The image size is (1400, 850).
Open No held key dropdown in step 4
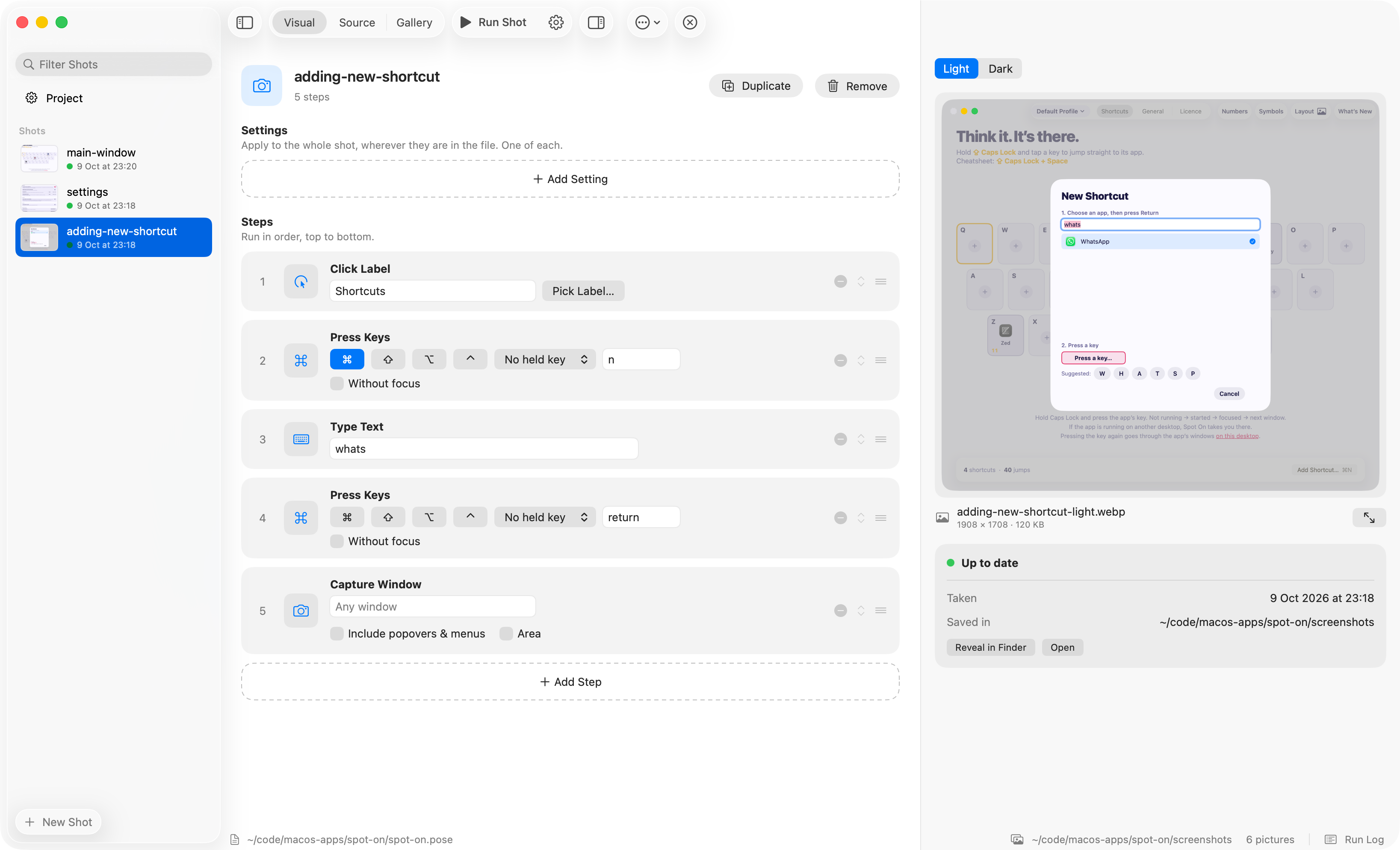pyautogui.click(x=545, y=517)
